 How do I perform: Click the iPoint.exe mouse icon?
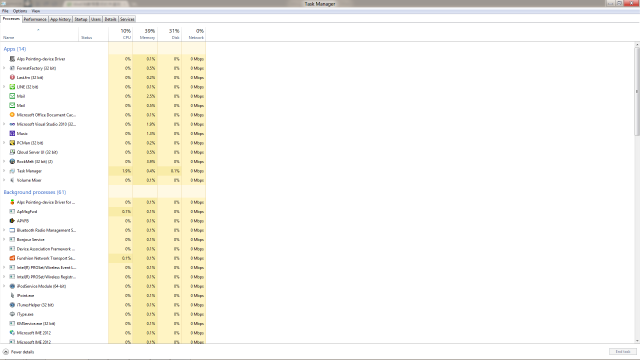[x=12, y=296]
